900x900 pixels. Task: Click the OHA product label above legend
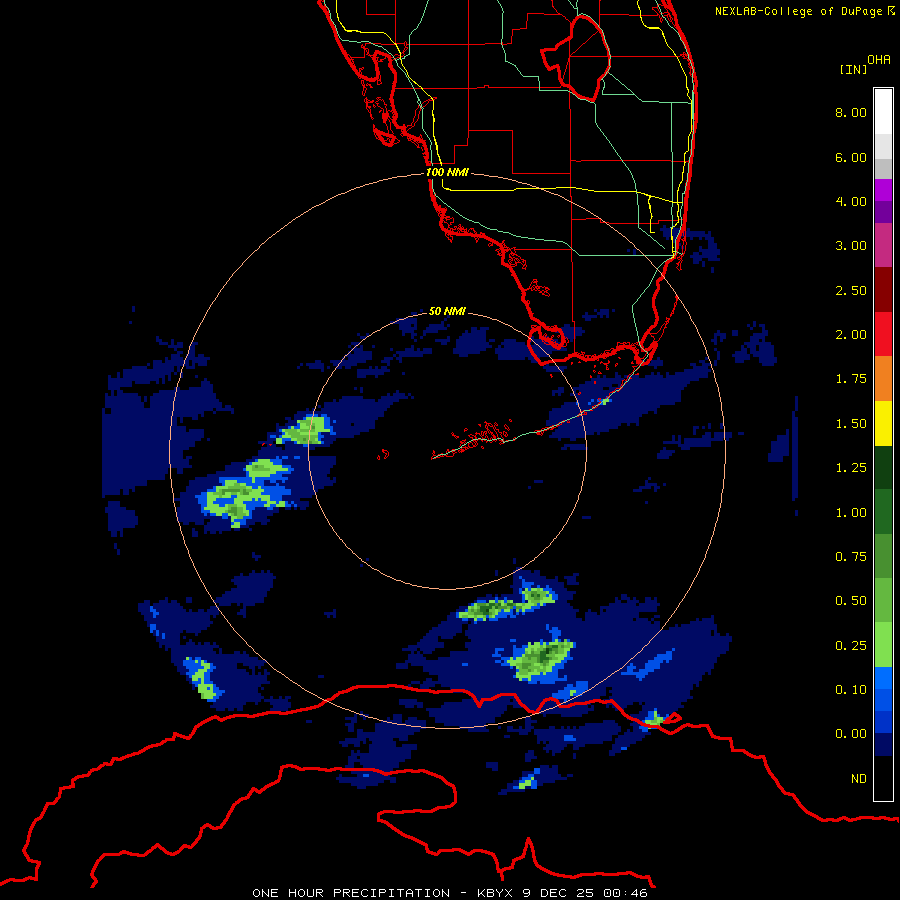click(x=879, y=60)
